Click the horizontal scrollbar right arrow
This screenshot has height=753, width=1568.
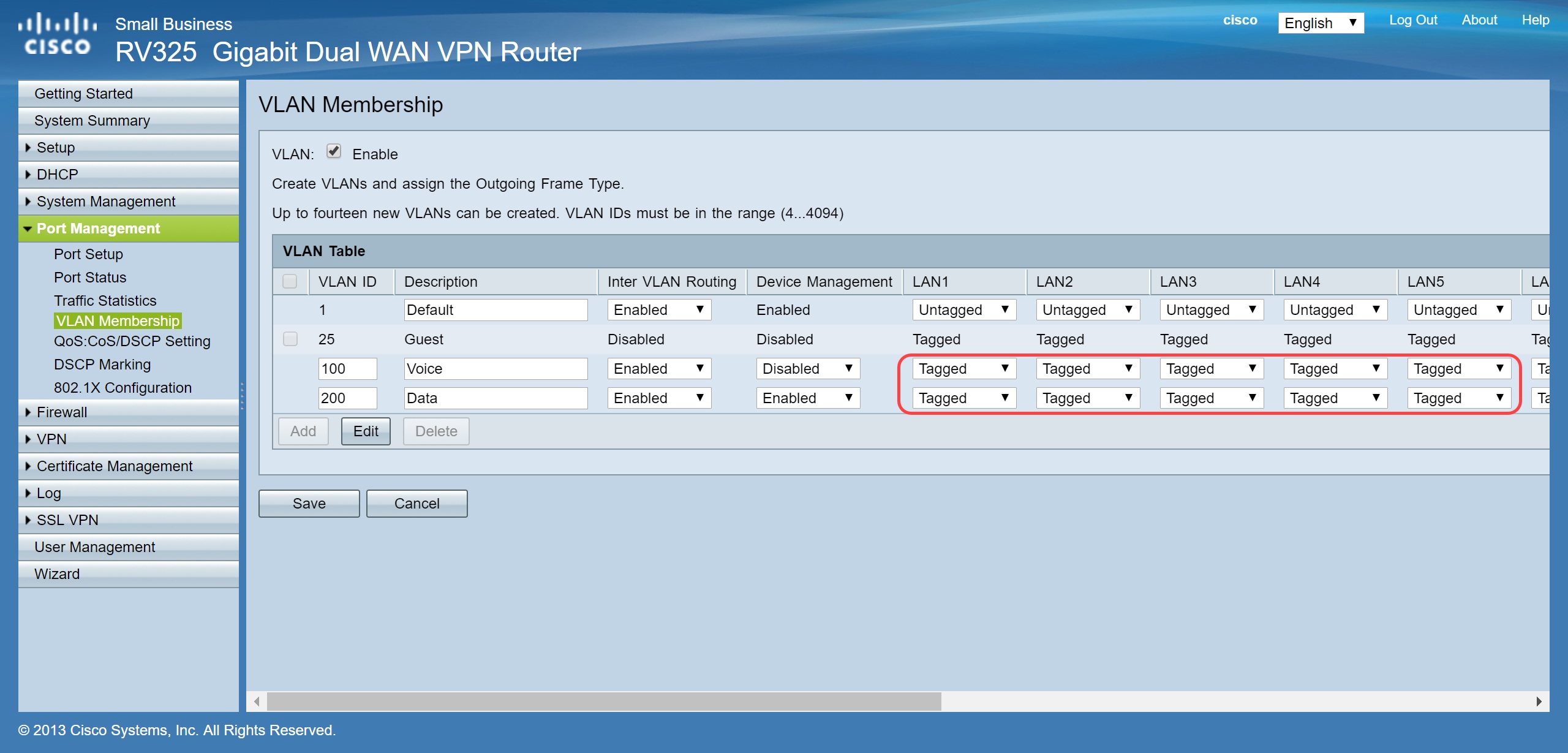1539,701
